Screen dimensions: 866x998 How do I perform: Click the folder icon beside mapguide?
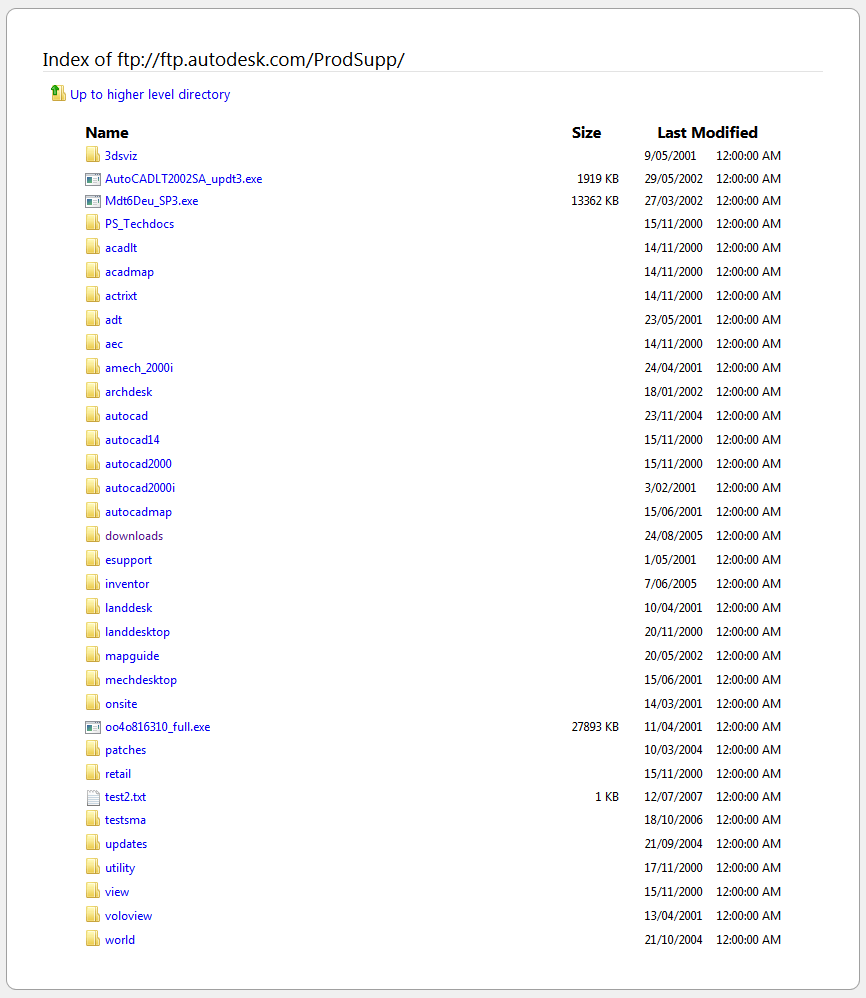pos(93,655)
